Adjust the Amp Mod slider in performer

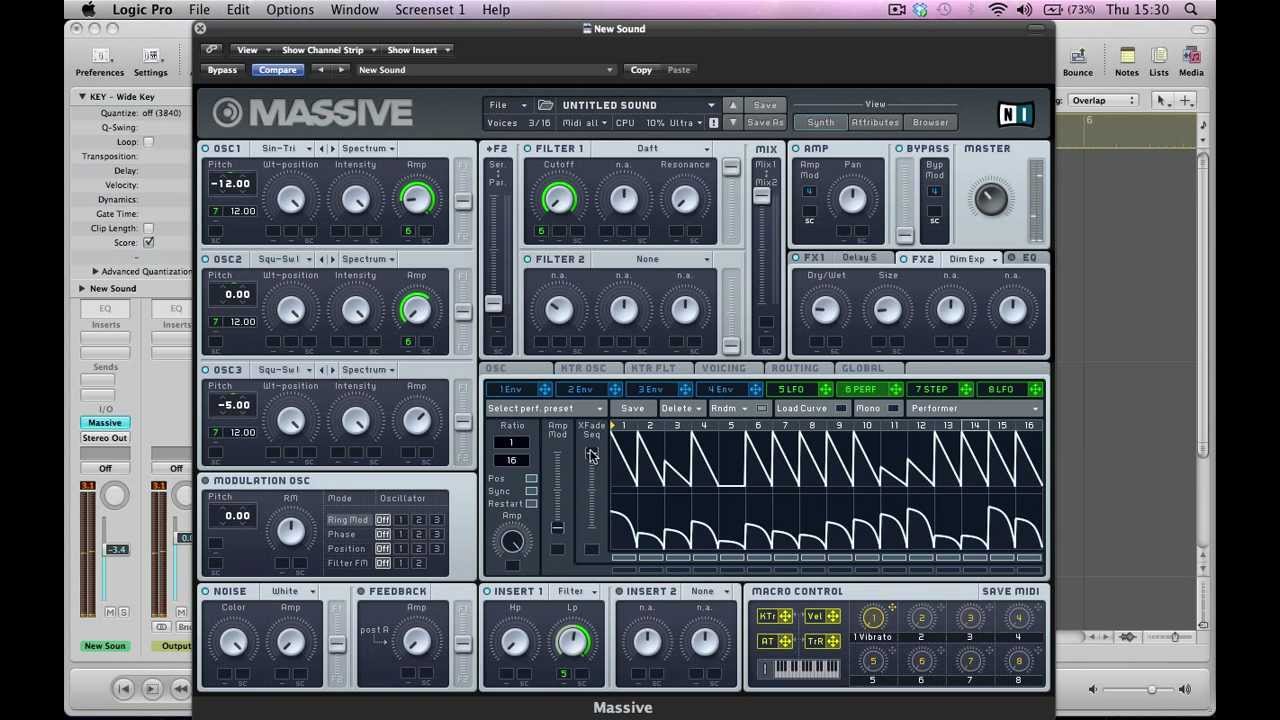pos(557,528)
